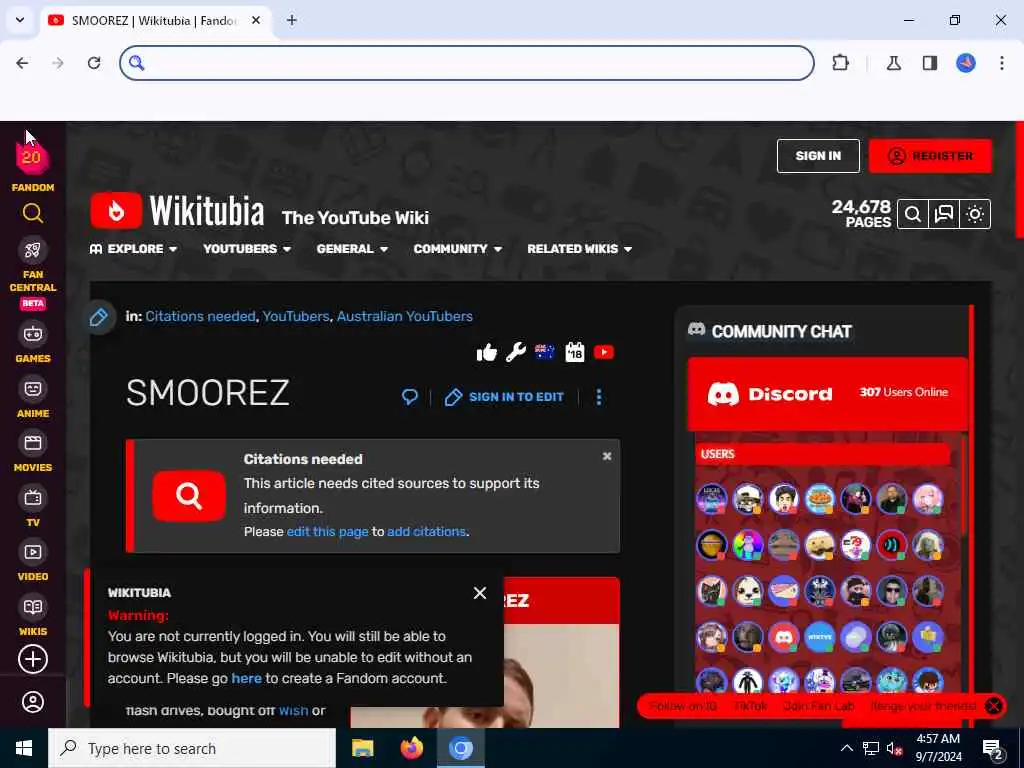1024x768 pixels.
Task: Click Sign In To Edit
Action: pos(504,397)
